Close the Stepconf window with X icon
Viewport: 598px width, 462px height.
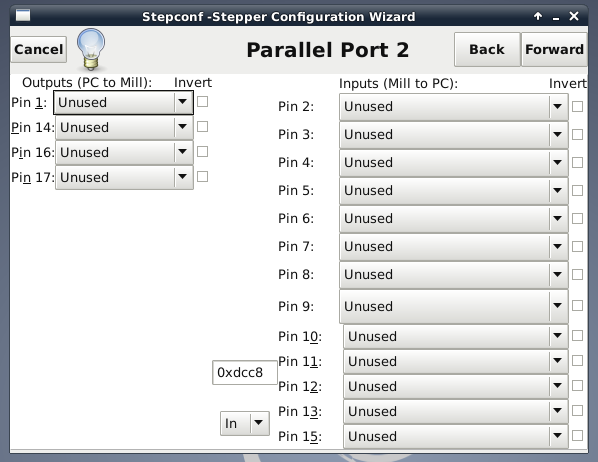coord(574,16)
